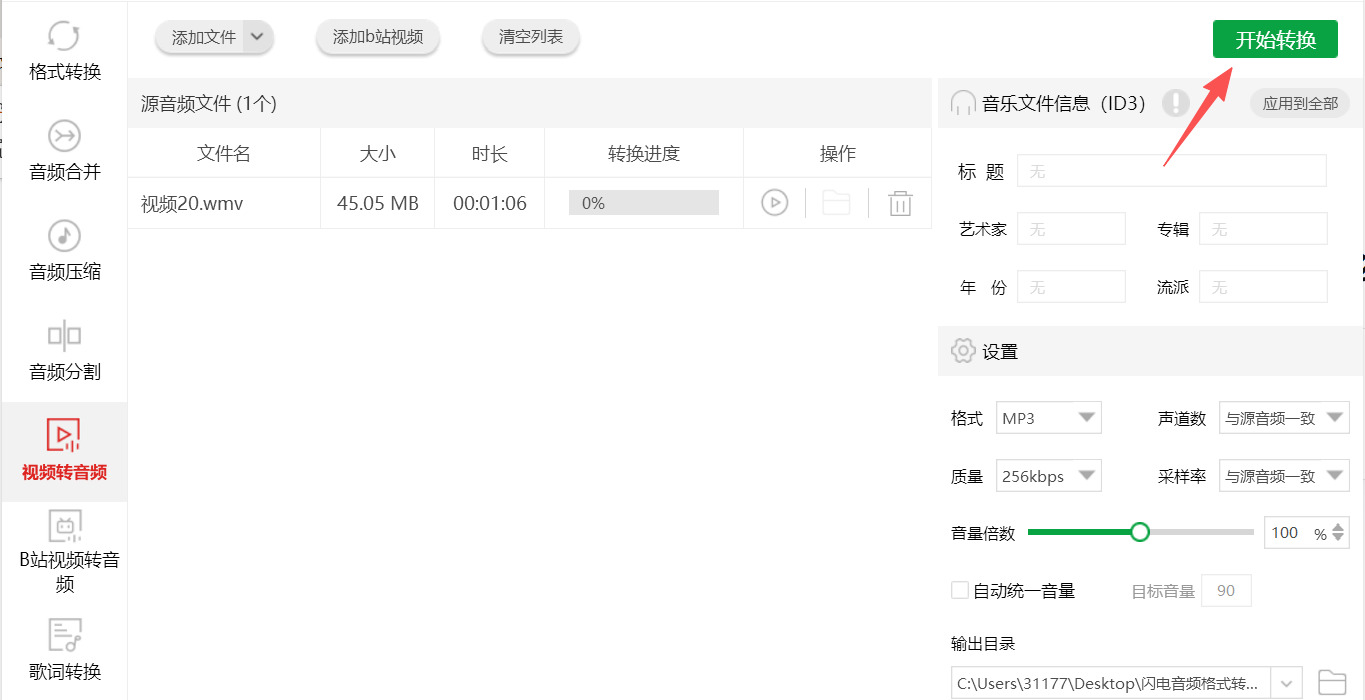Switch to the B站视频转音频 tab

click(63, 555)
